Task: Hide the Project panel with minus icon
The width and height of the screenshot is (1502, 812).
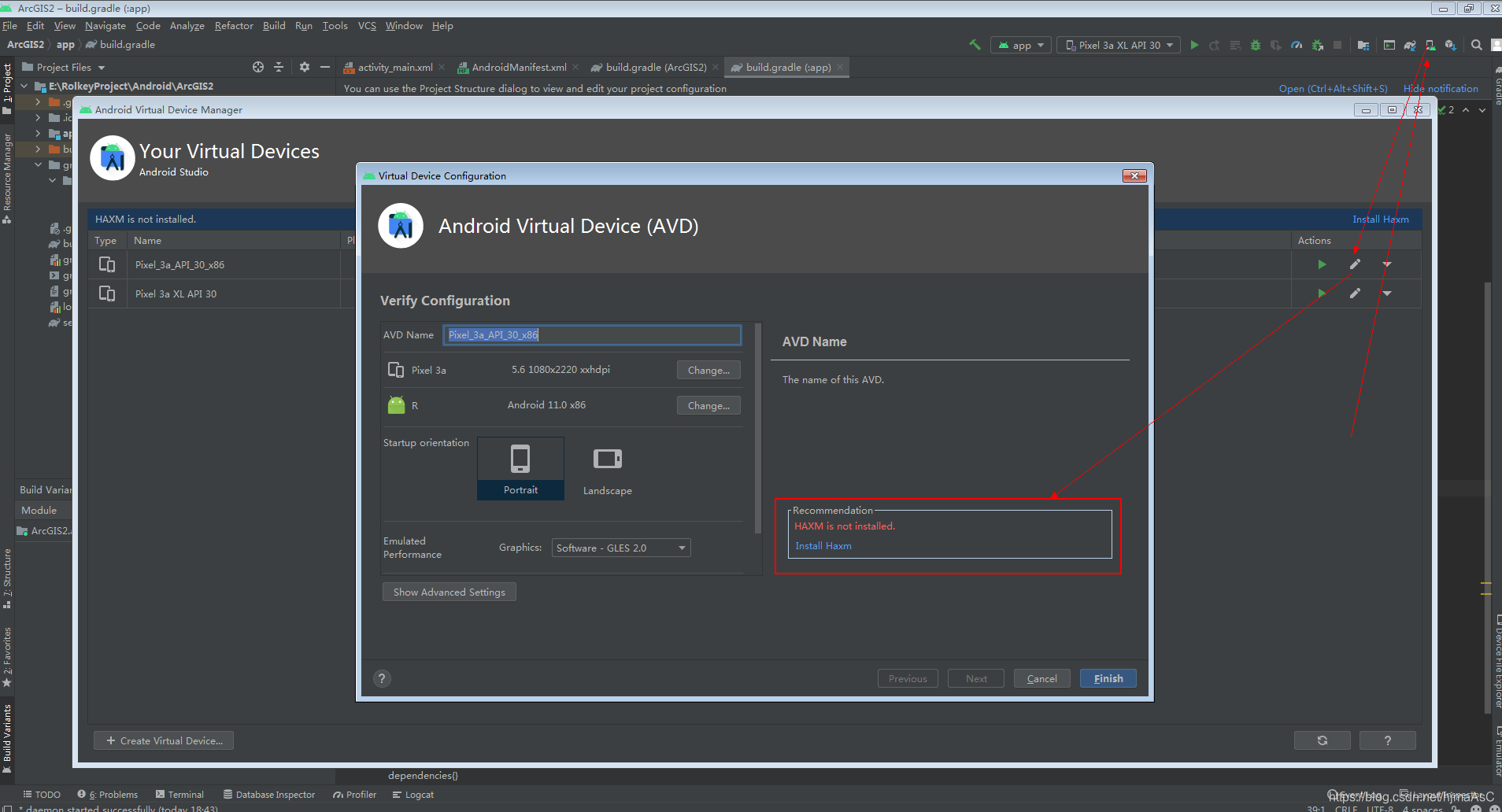Action: [x=325, y=67]
